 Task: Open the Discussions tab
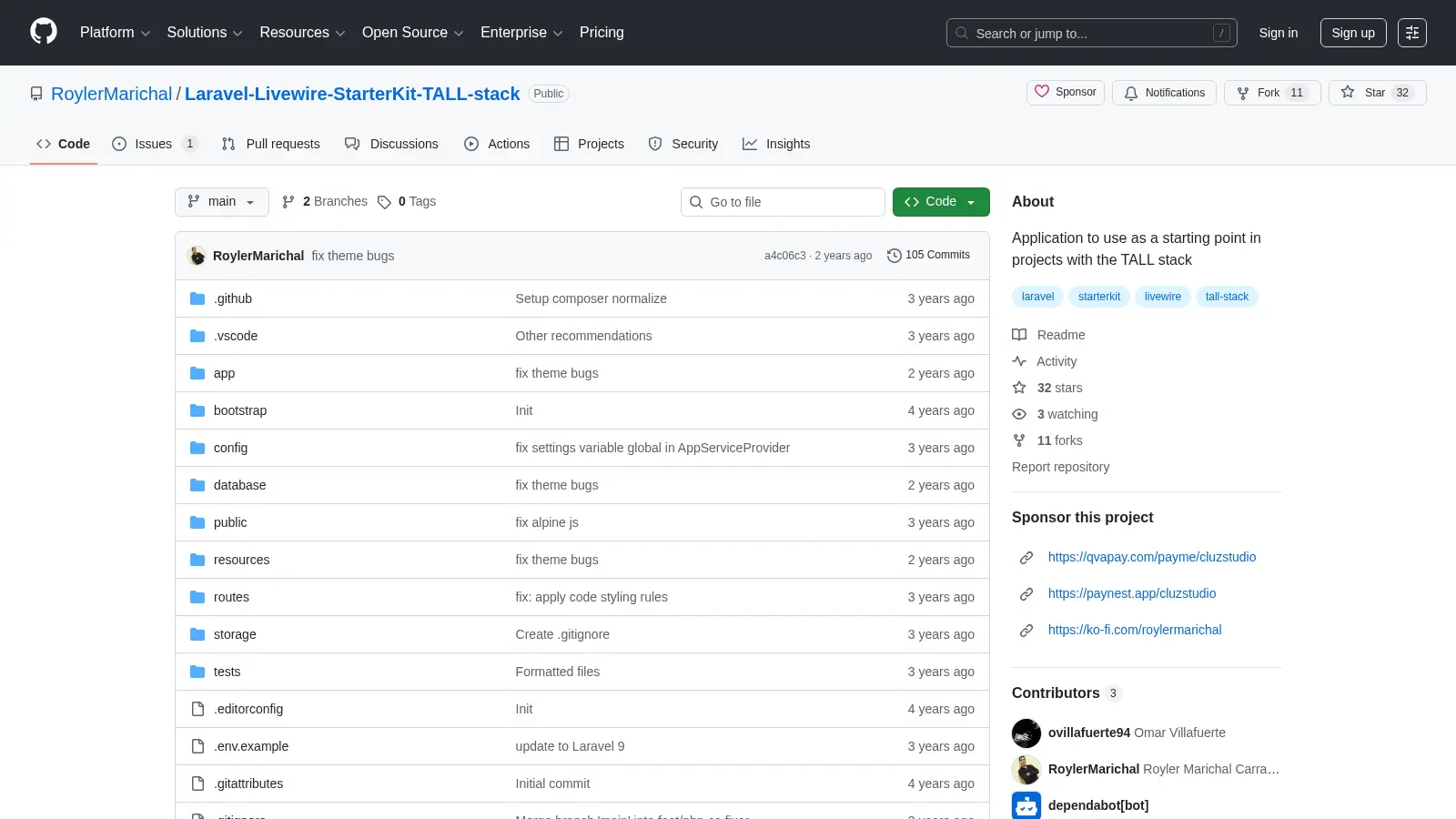392,144
